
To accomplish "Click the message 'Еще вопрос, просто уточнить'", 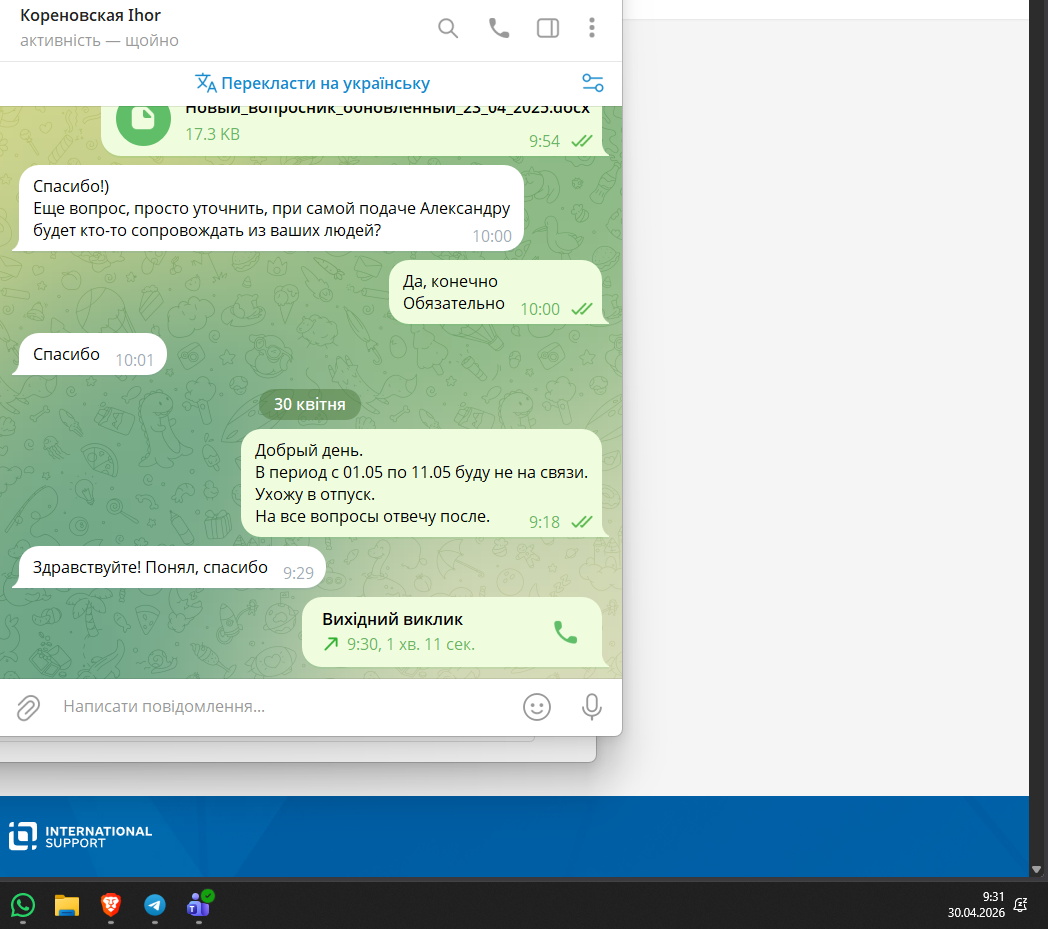I will click(x=267, y=209).
